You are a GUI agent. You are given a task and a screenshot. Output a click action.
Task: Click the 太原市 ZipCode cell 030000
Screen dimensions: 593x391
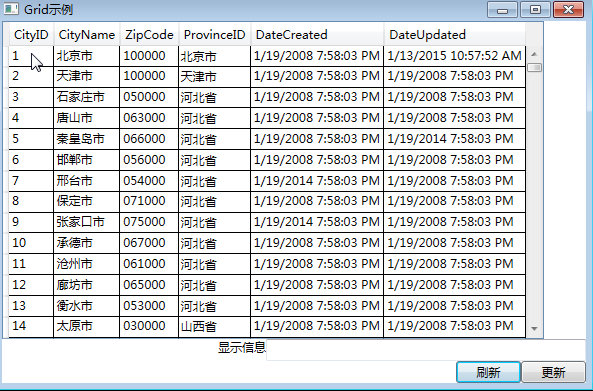click(x=149, y=326)
